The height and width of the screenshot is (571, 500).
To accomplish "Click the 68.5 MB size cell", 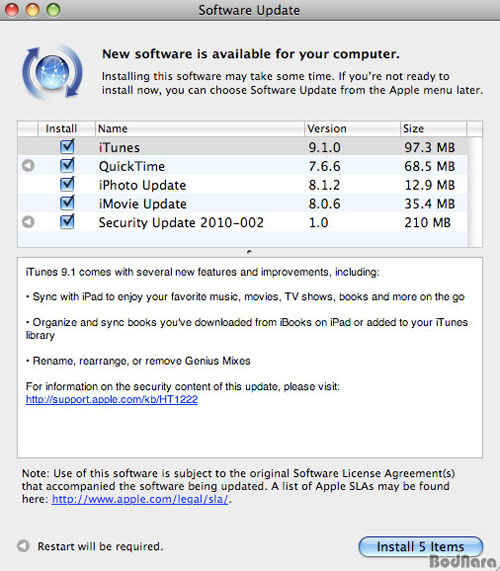I will 430,166.
